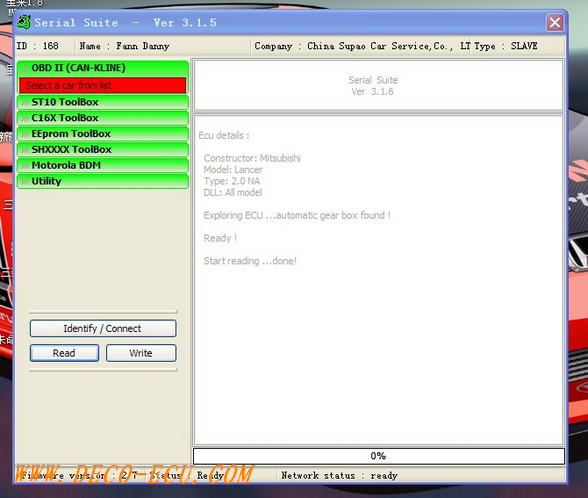588x498 pixels.
Task: Click the Identify / Connect button
Action: pos(103,328)
